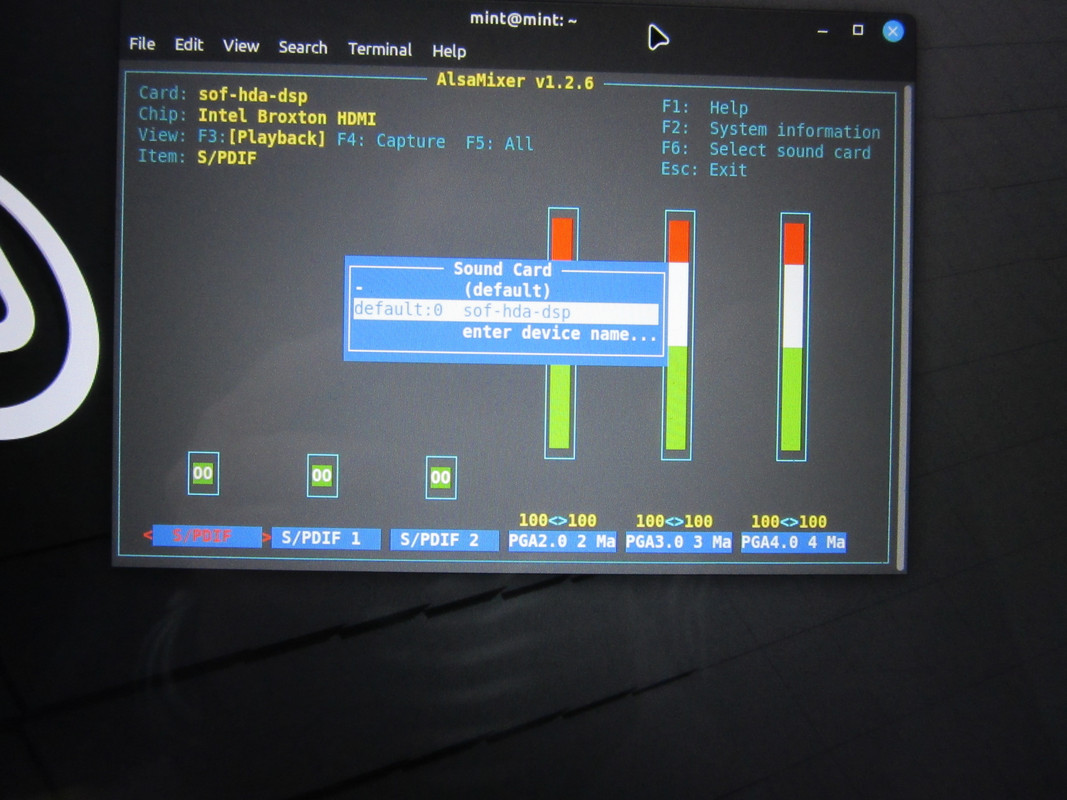Select the PGA3.0 3 Ma control label
Viewport: 1067px width, 800px height.
[678, 542]
